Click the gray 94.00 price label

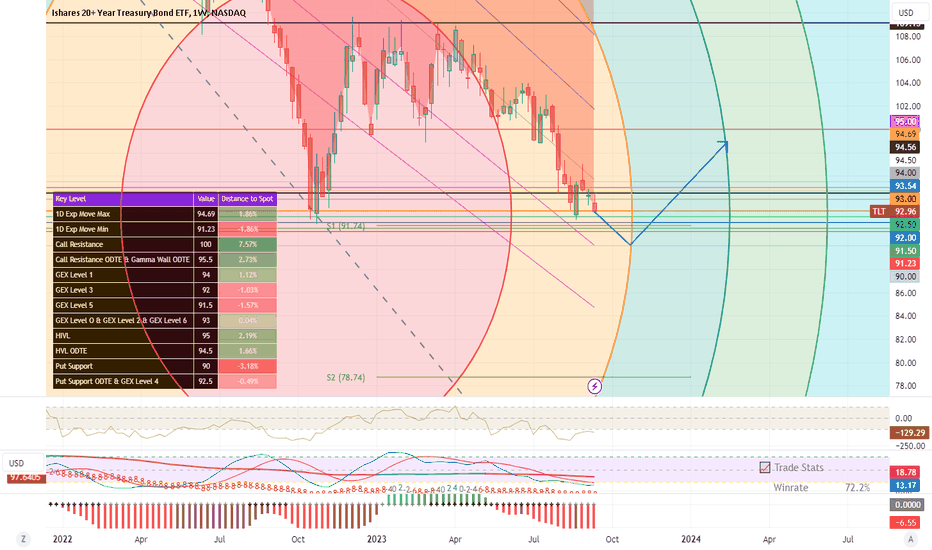(x=905, y=173)
